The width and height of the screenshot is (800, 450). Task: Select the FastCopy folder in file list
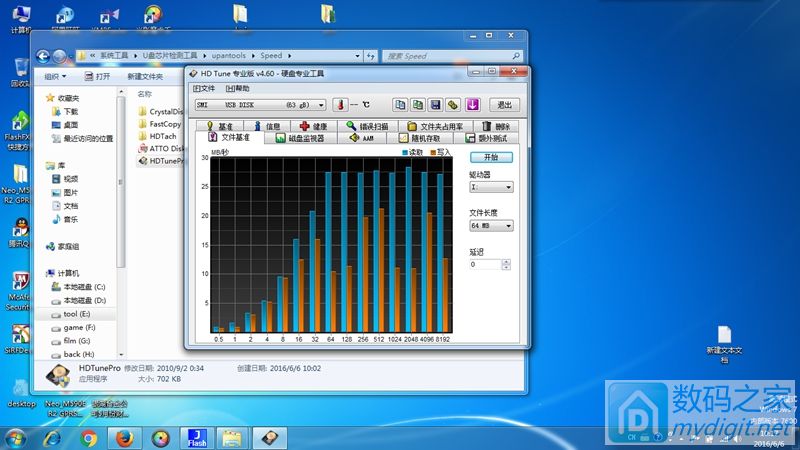click(x=160, y=123)
